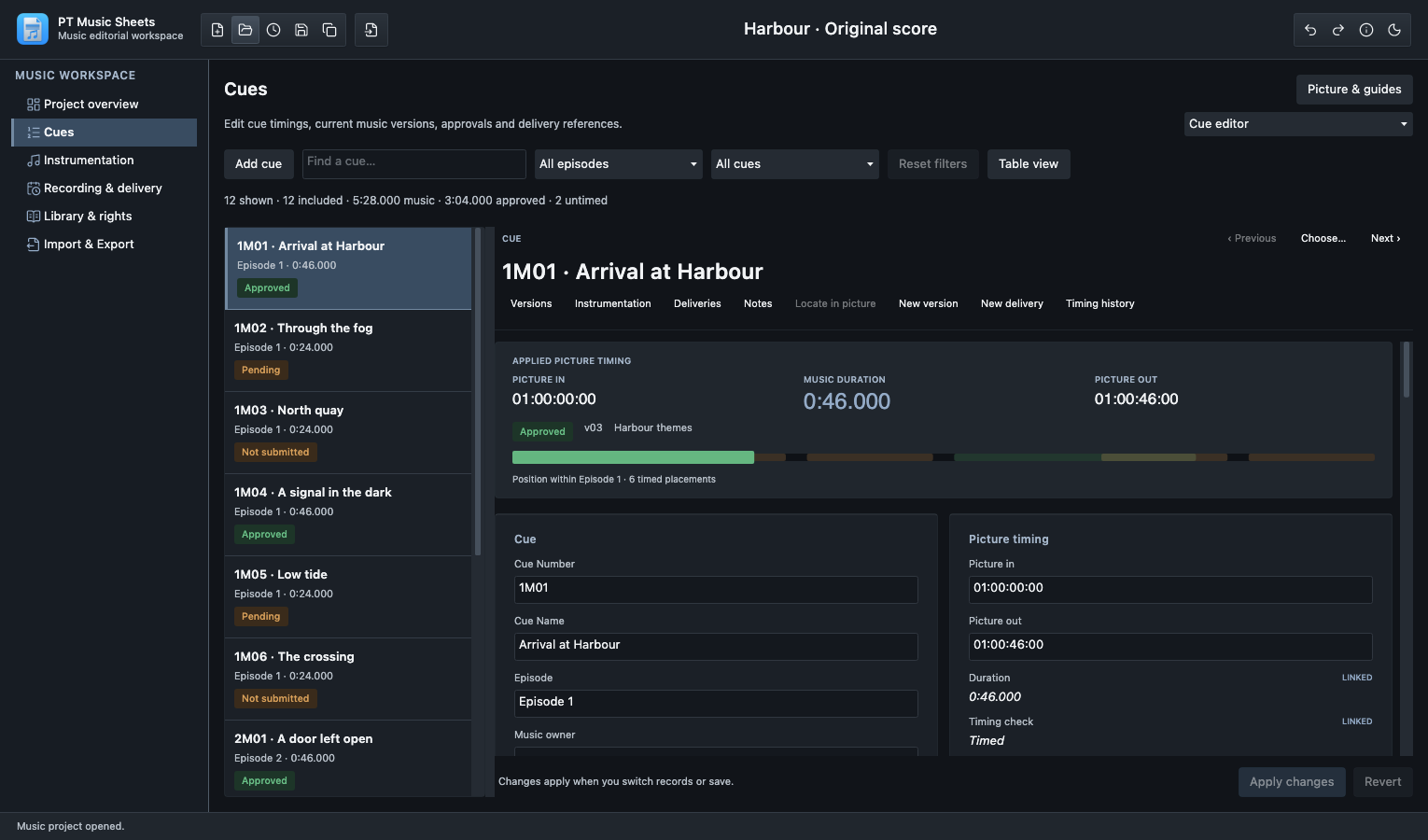
Task: Switch to the Versions tab
Action: [531, 304]
